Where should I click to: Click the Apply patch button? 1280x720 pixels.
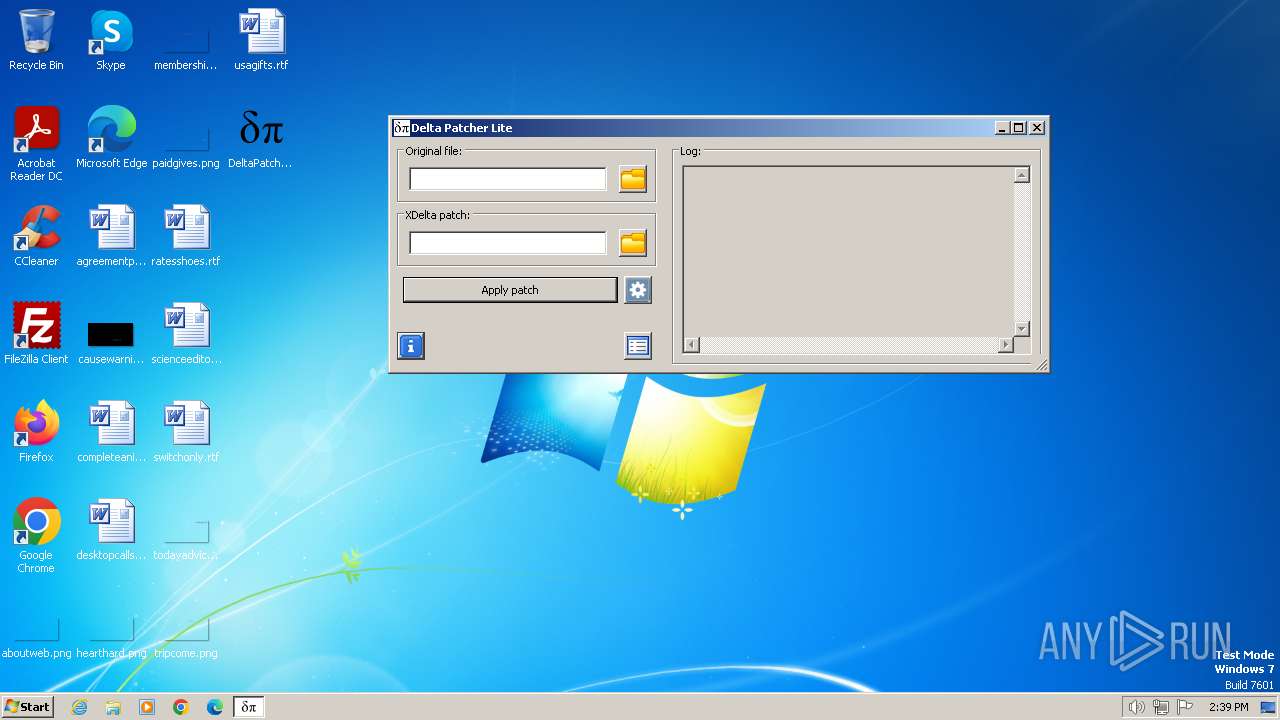coord(510,290)
